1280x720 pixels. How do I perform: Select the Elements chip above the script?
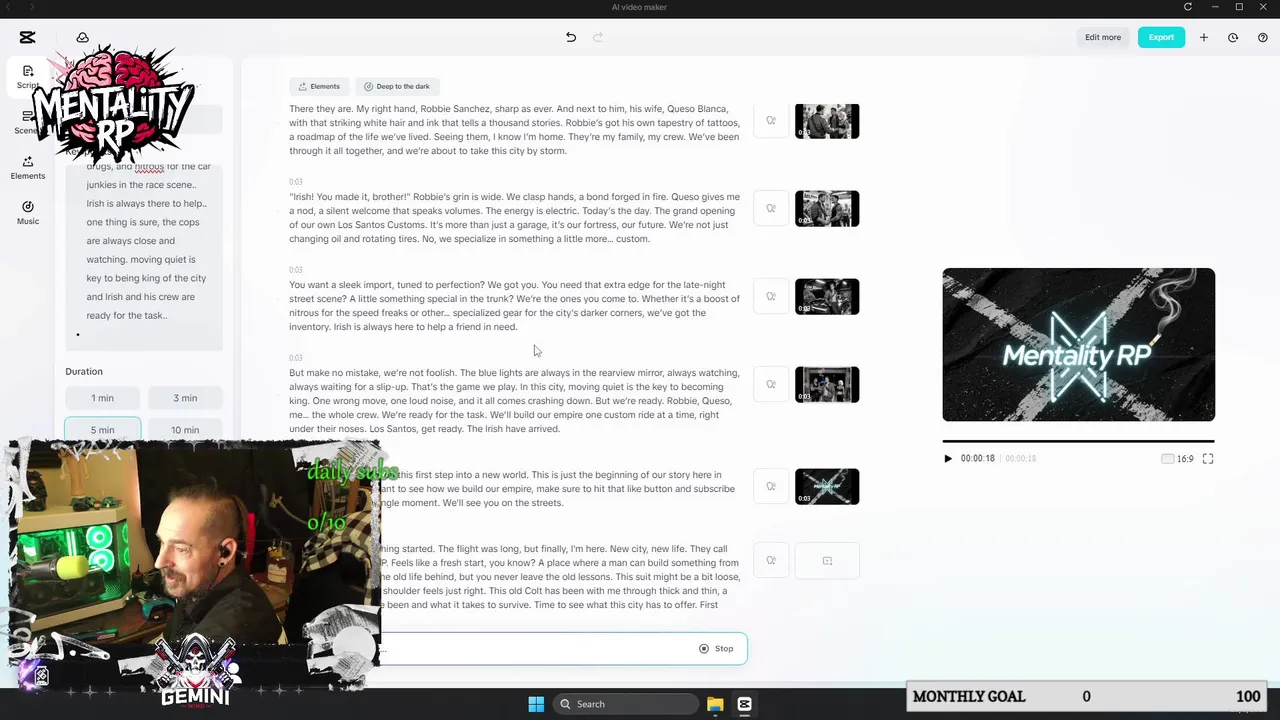click(319, 86)
